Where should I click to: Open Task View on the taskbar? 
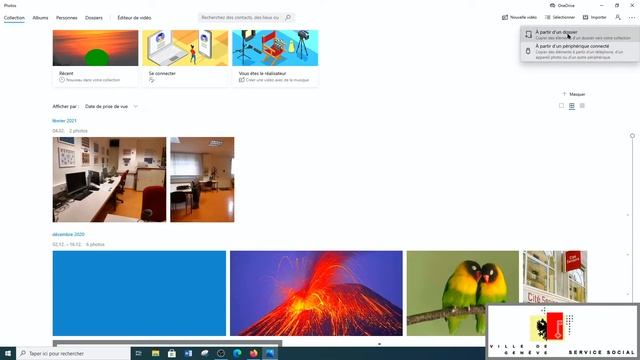click(x=138, y=353)
